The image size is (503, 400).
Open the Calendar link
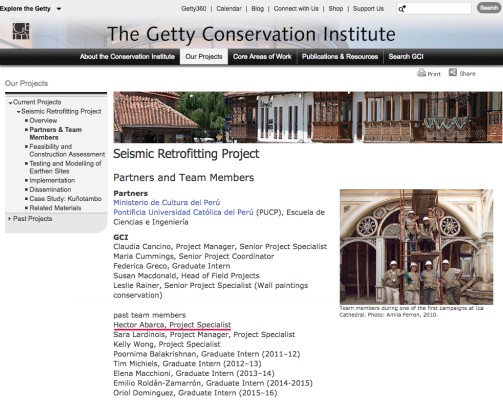tap(229, 9)
